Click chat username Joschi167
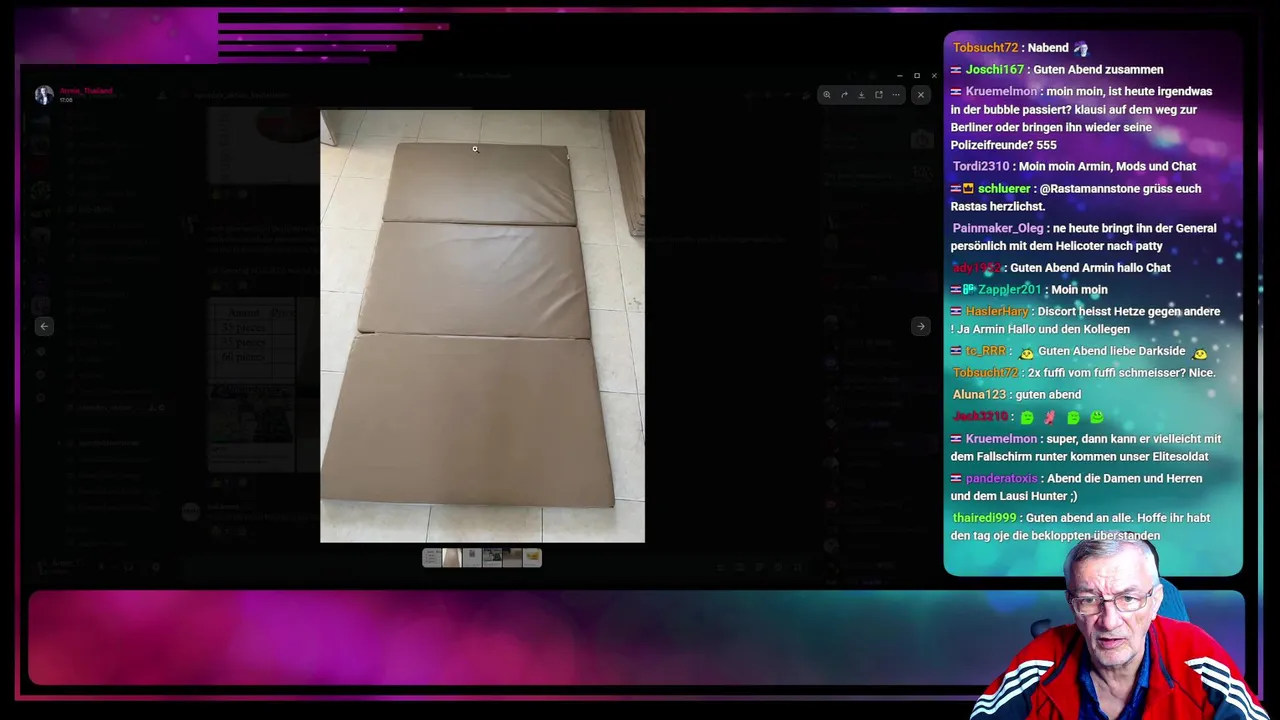 coord(995,70)
